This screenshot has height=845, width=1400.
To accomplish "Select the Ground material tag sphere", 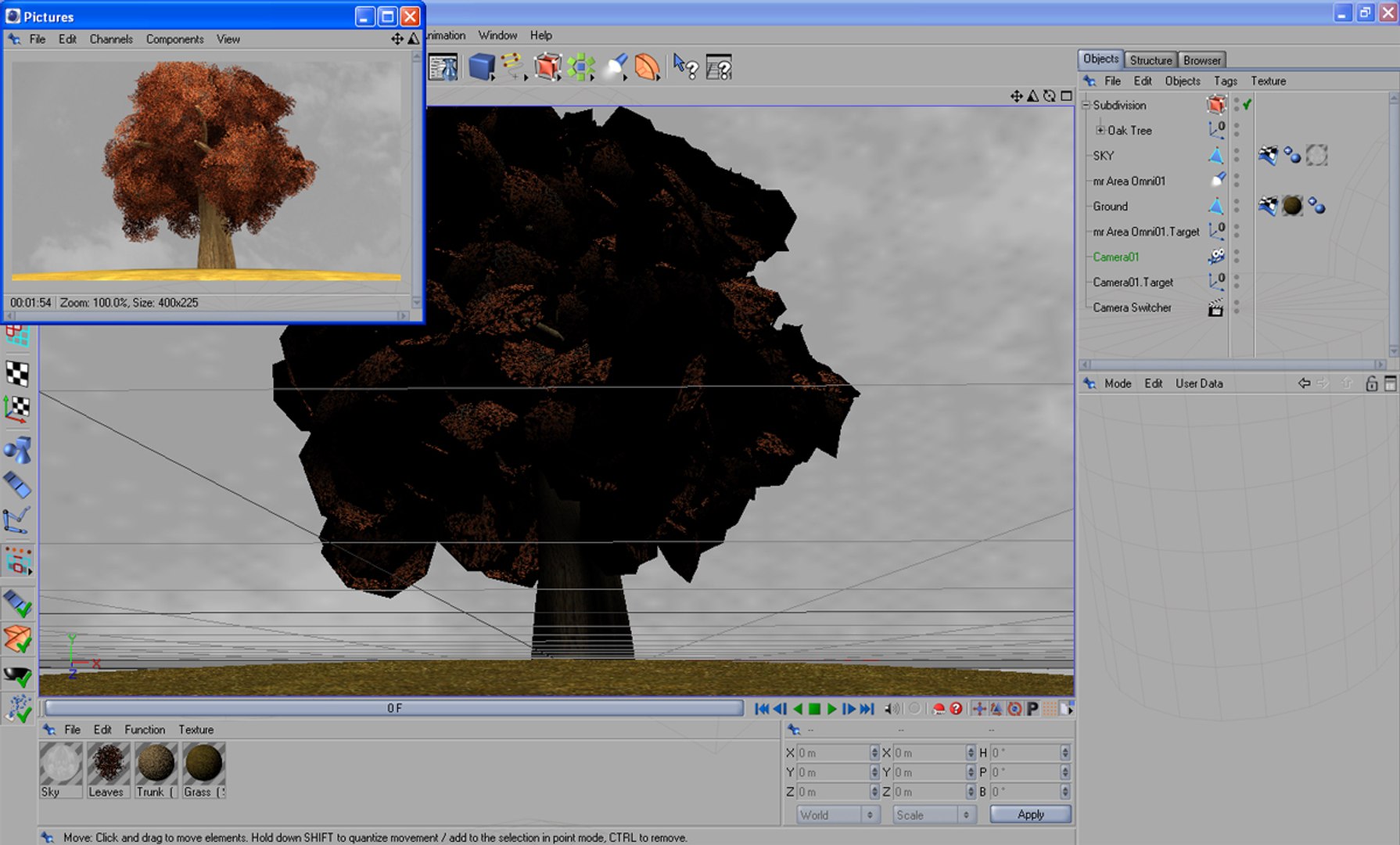I will (x=1292, y=206).
